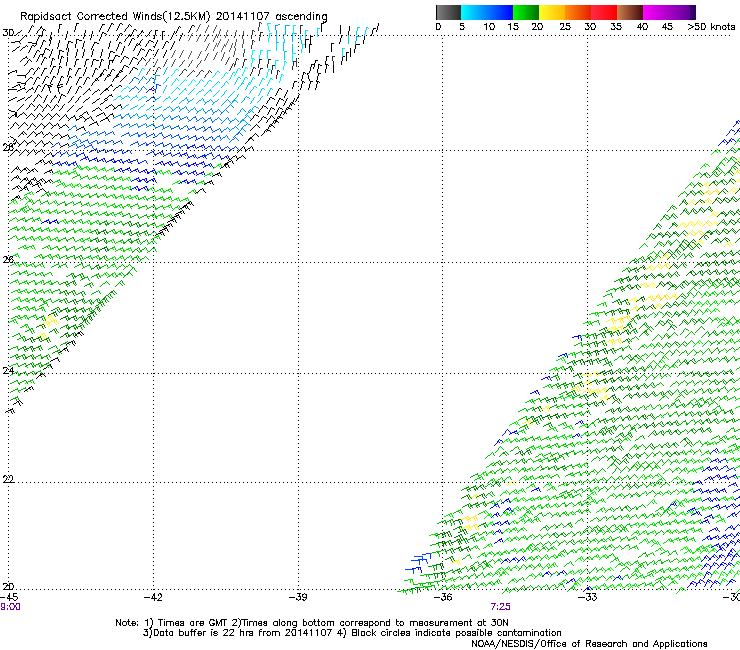The width and height of the screenshot is (740, 650).
Task: Click the date '20141107 ascending' in title
Action: point(271,16)
